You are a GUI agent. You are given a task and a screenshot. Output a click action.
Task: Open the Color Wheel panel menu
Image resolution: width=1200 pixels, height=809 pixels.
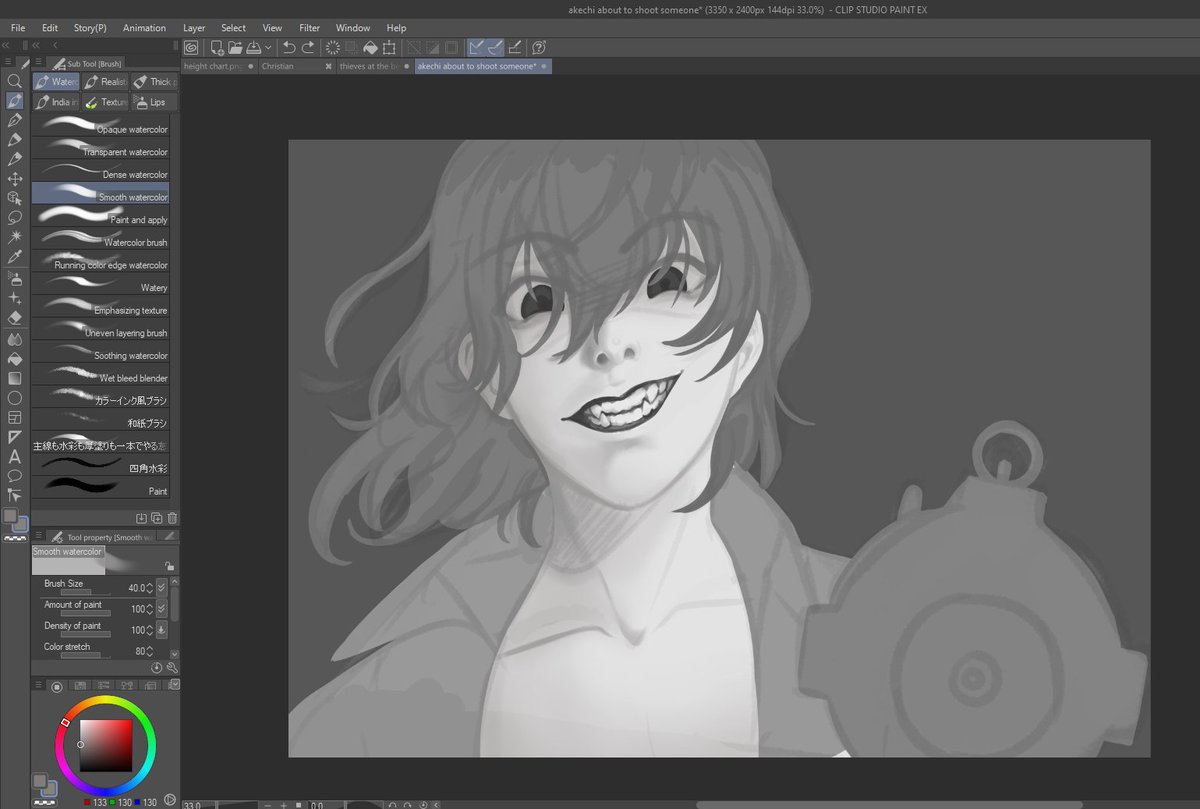[x=38, y=685]
